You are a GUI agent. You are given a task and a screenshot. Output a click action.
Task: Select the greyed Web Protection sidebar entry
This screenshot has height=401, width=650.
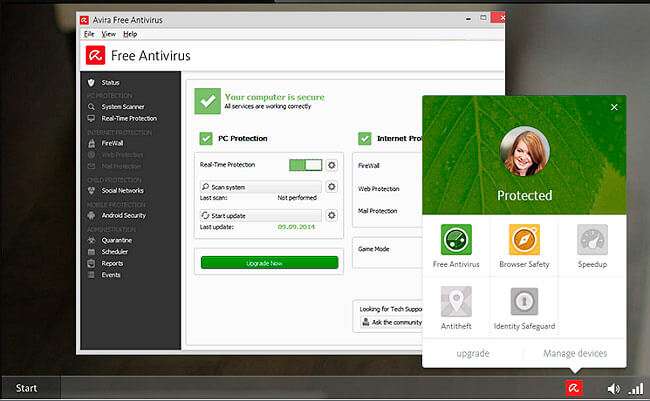click(x=122, y=155)
